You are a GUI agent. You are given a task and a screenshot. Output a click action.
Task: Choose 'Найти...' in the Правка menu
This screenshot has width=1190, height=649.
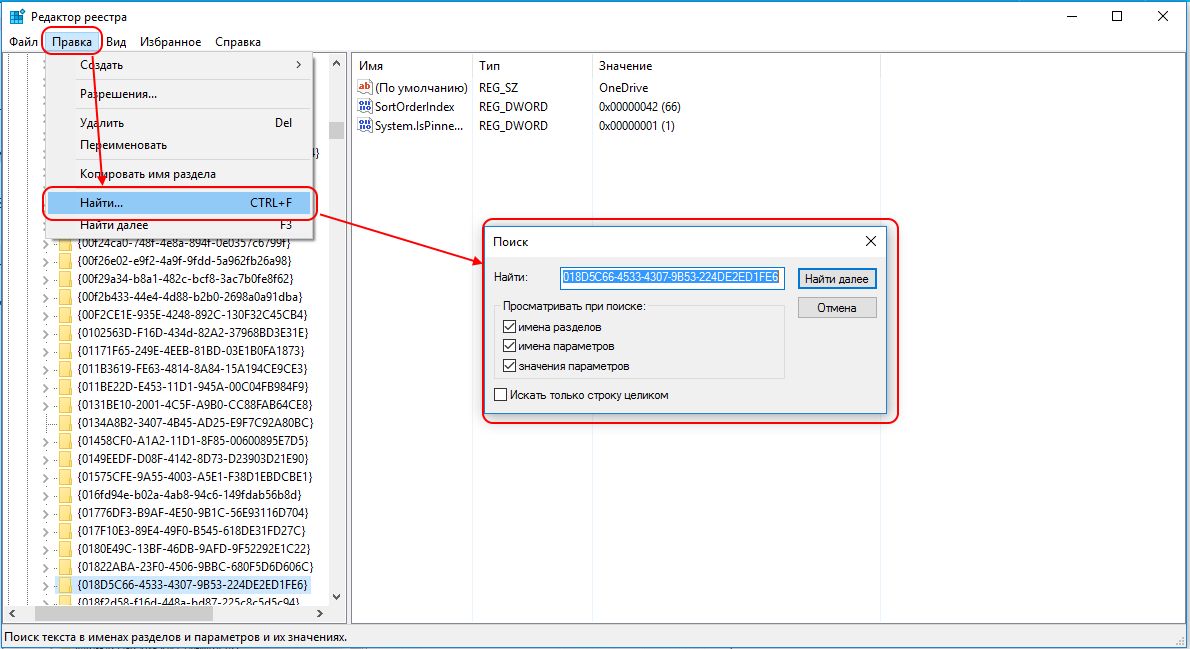[x=179, y=203]
